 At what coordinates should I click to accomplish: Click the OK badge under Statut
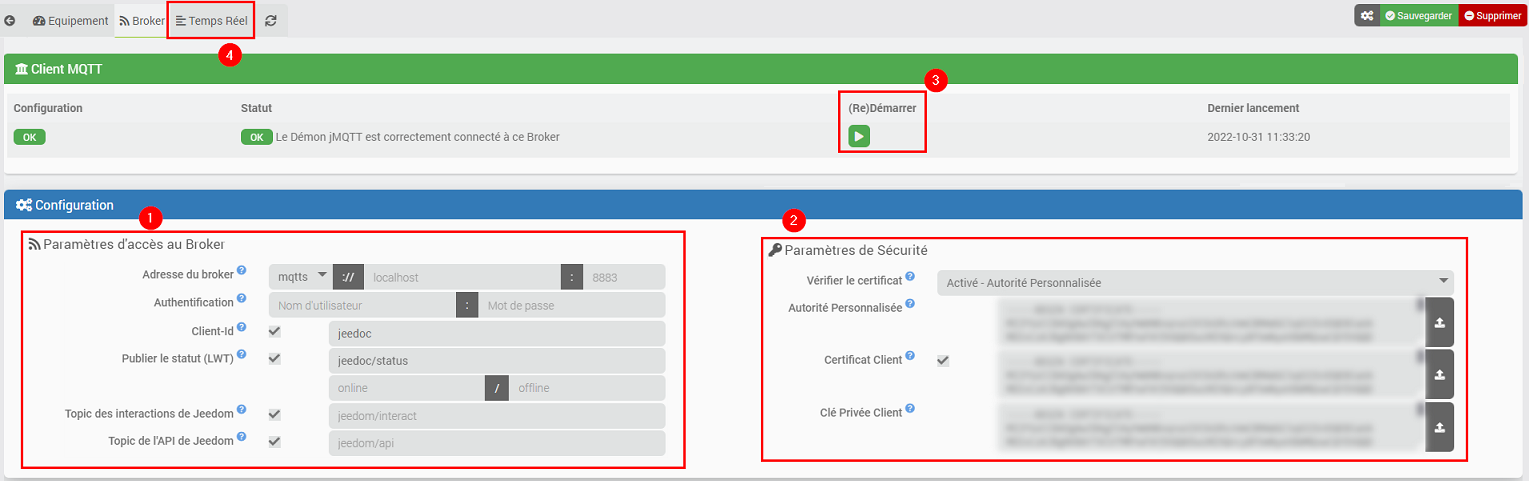[257, 137]
